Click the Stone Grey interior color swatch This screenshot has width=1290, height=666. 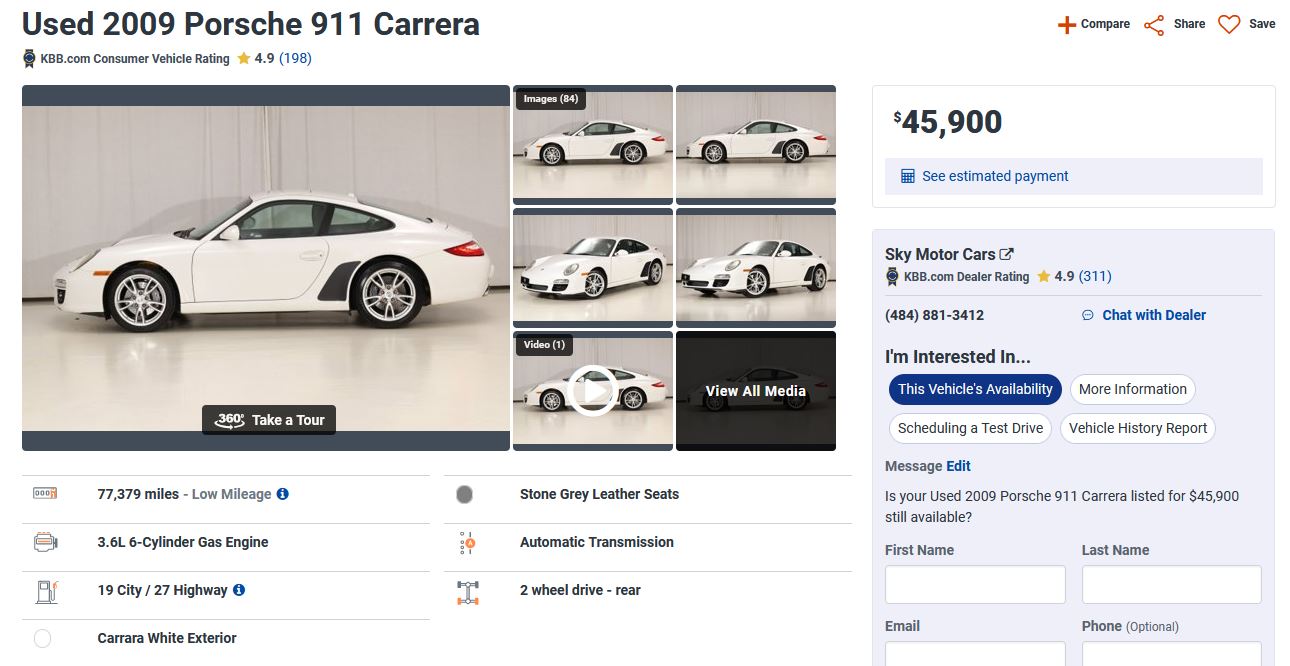(x=464, y=494)
